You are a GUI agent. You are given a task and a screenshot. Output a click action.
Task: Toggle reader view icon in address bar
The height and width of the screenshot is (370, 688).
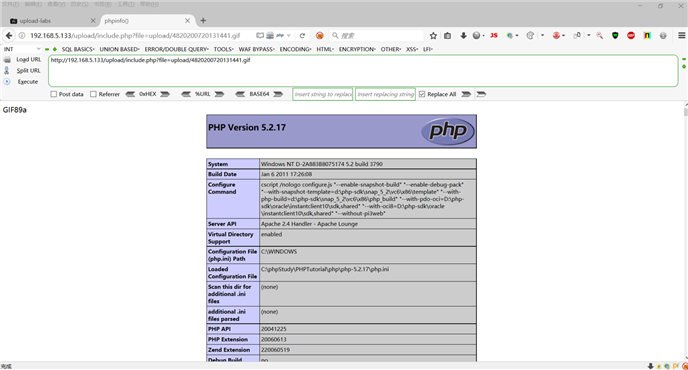point(260,36)
